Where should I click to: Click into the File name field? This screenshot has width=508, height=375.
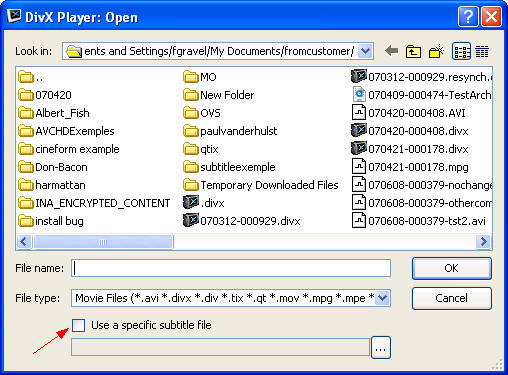click(x=231, y=268)
